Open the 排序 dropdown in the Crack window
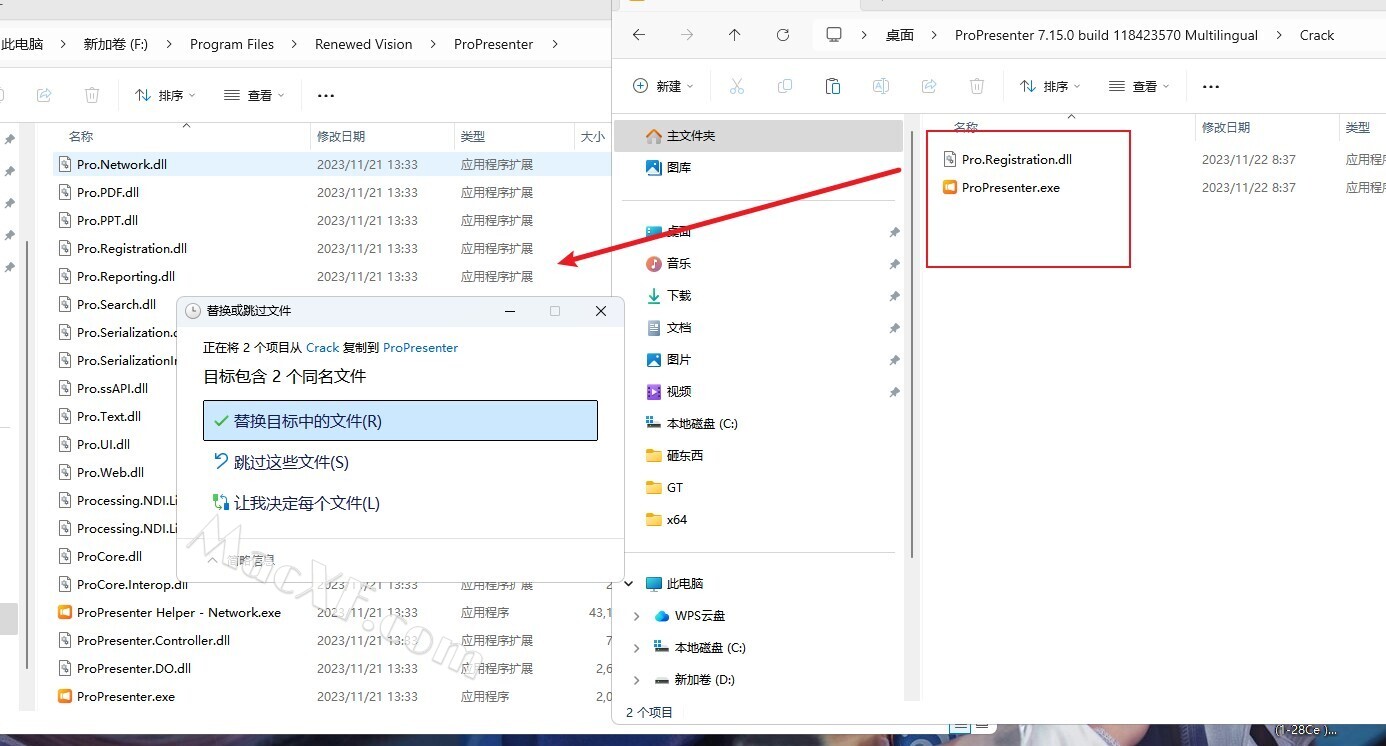The height and width of the screenshot is (746, 1386). click(x=1050, y=87)
